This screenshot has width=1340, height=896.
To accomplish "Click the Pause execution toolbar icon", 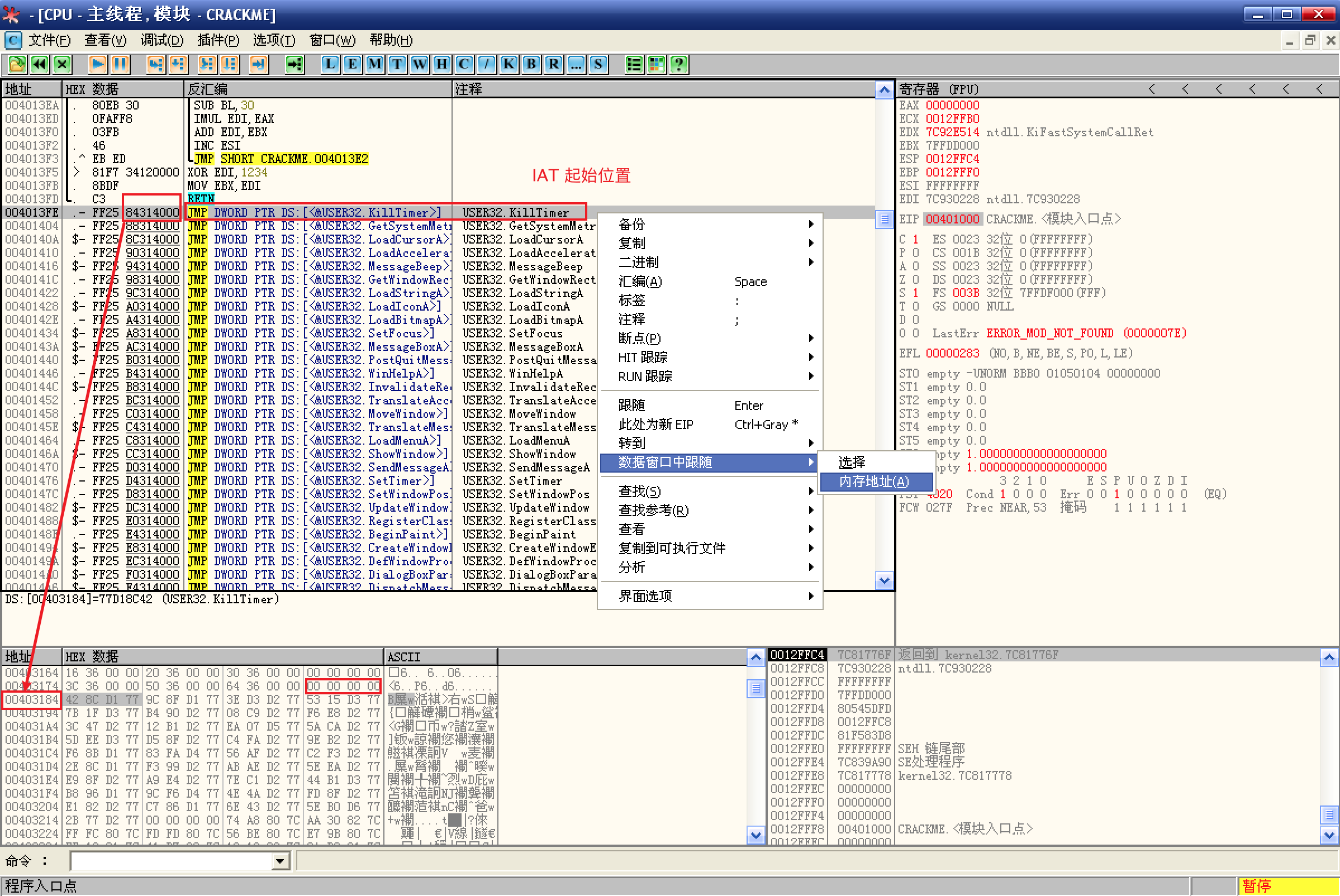I will (x=120, y=64).
